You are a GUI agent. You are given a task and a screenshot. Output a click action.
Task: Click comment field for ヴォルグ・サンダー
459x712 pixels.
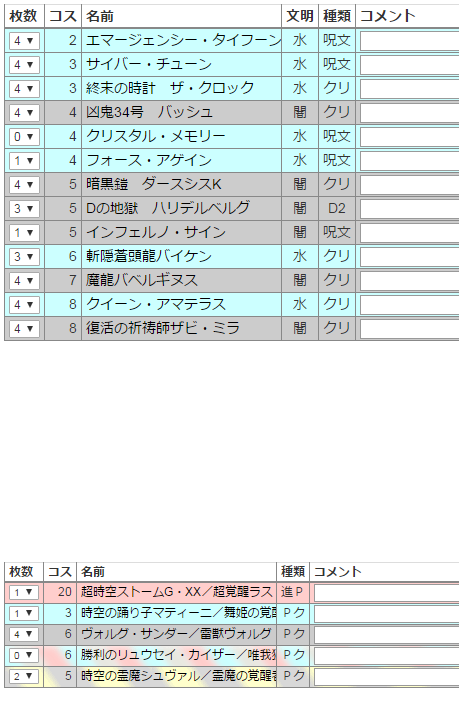(386, 635)
